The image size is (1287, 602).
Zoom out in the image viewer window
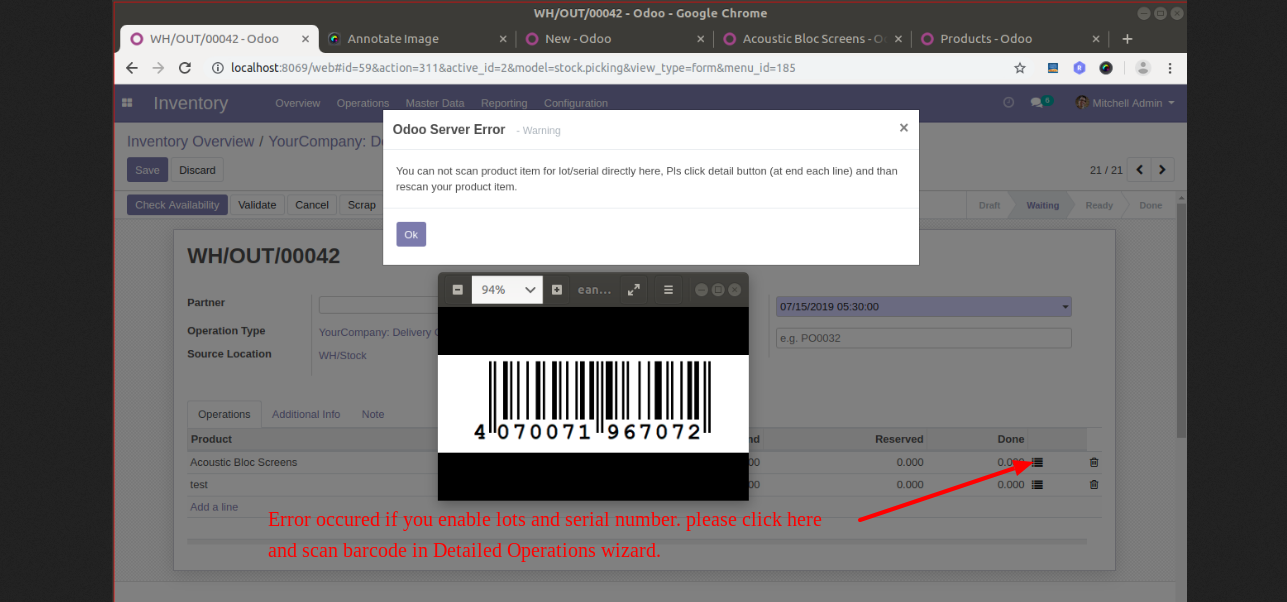pyautogui.click(x=457, y=290)
